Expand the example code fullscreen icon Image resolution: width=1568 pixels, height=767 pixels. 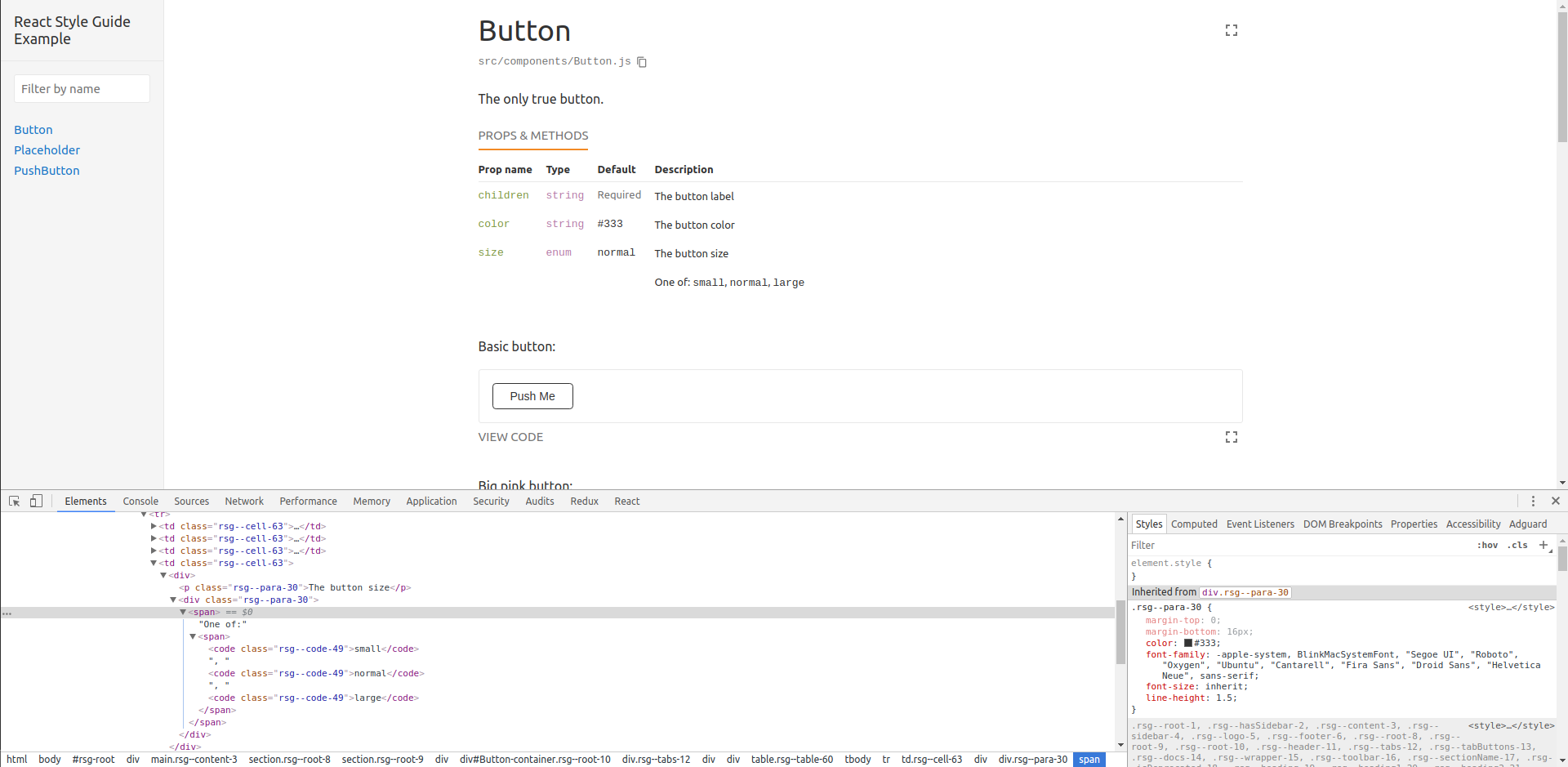click(x=1232, y=437)
